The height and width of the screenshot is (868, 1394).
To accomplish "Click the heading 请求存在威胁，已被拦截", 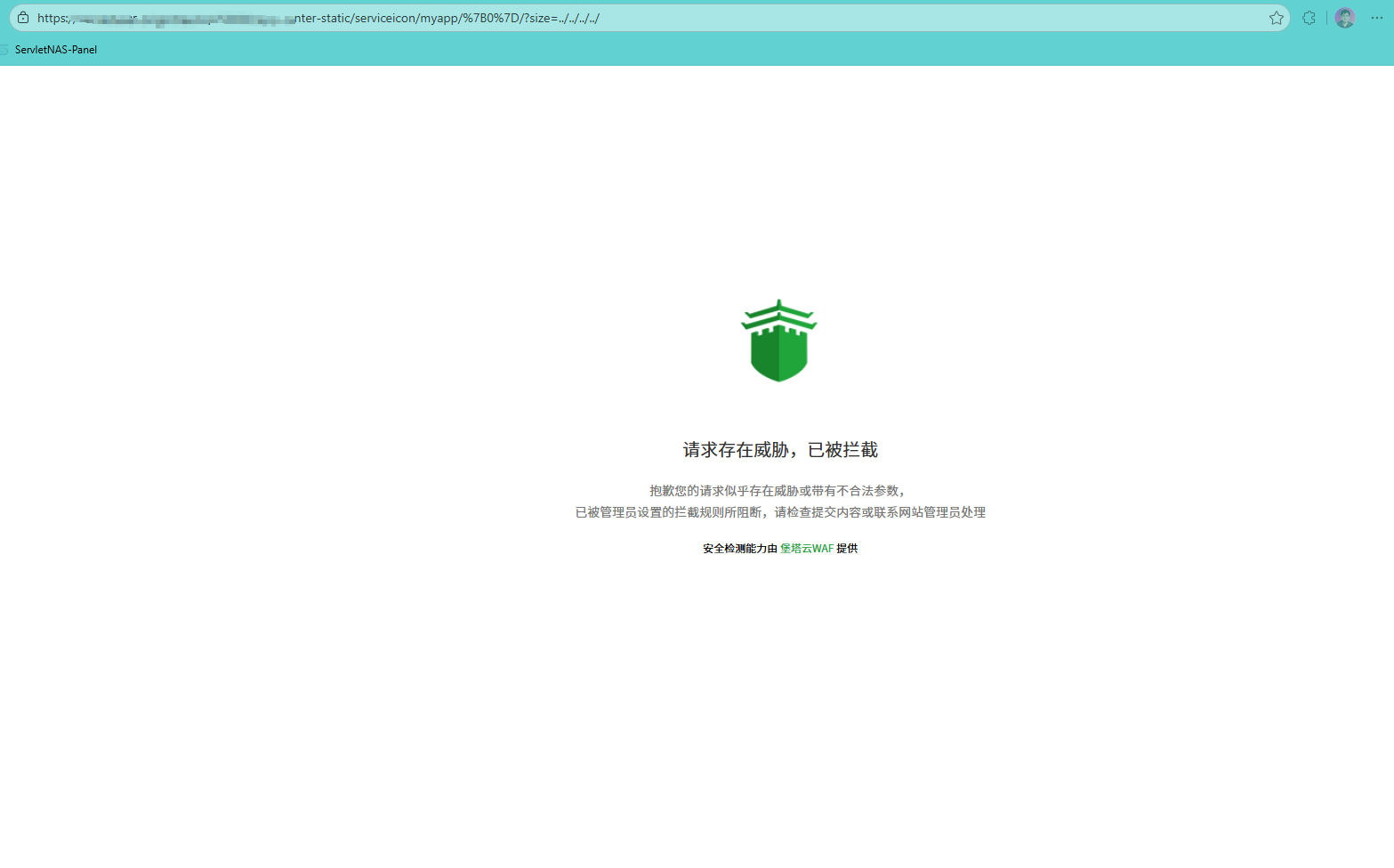I will pos(778,450).
